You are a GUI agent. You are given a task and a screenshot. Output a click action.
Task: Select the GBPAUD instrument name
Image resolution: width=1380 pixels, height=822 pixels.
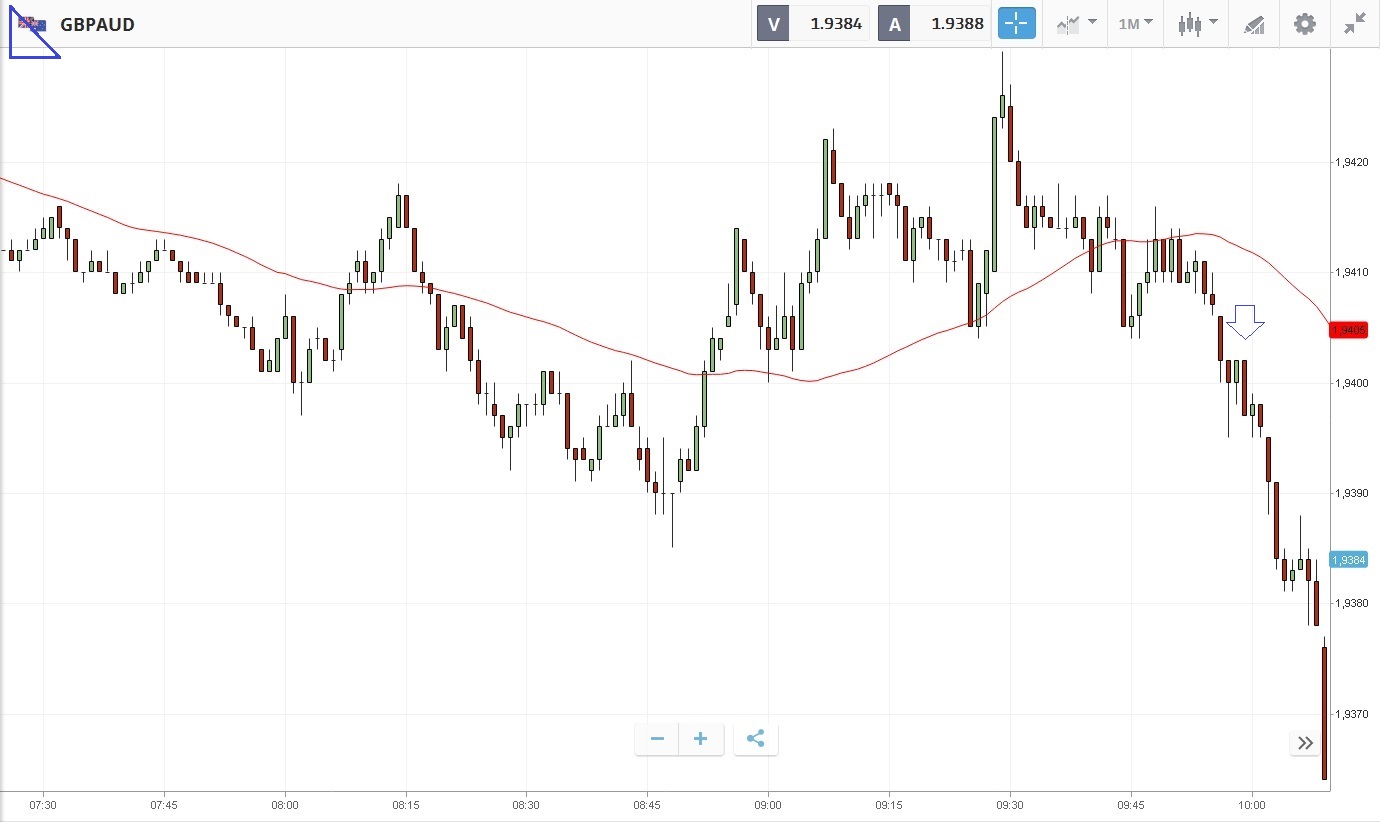point(97,24)
